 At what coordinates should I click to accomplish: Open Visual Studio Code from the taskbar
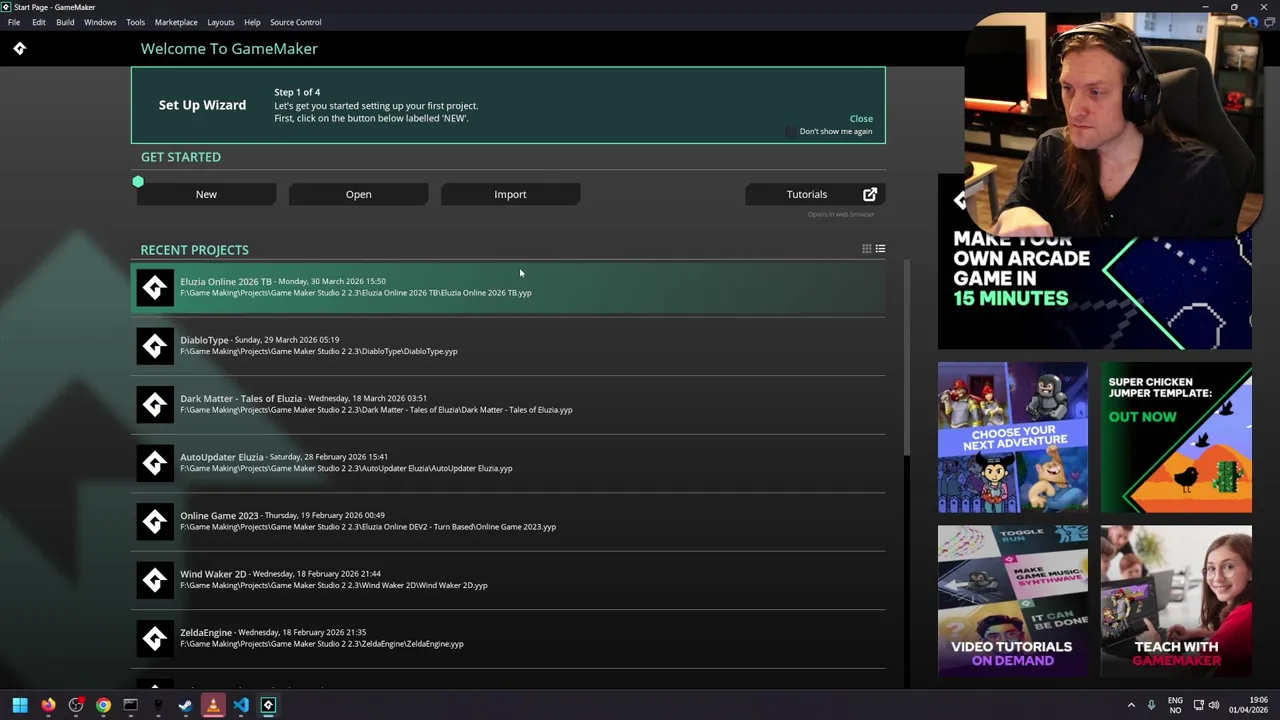pyautogui.click(x=241, y=705)
